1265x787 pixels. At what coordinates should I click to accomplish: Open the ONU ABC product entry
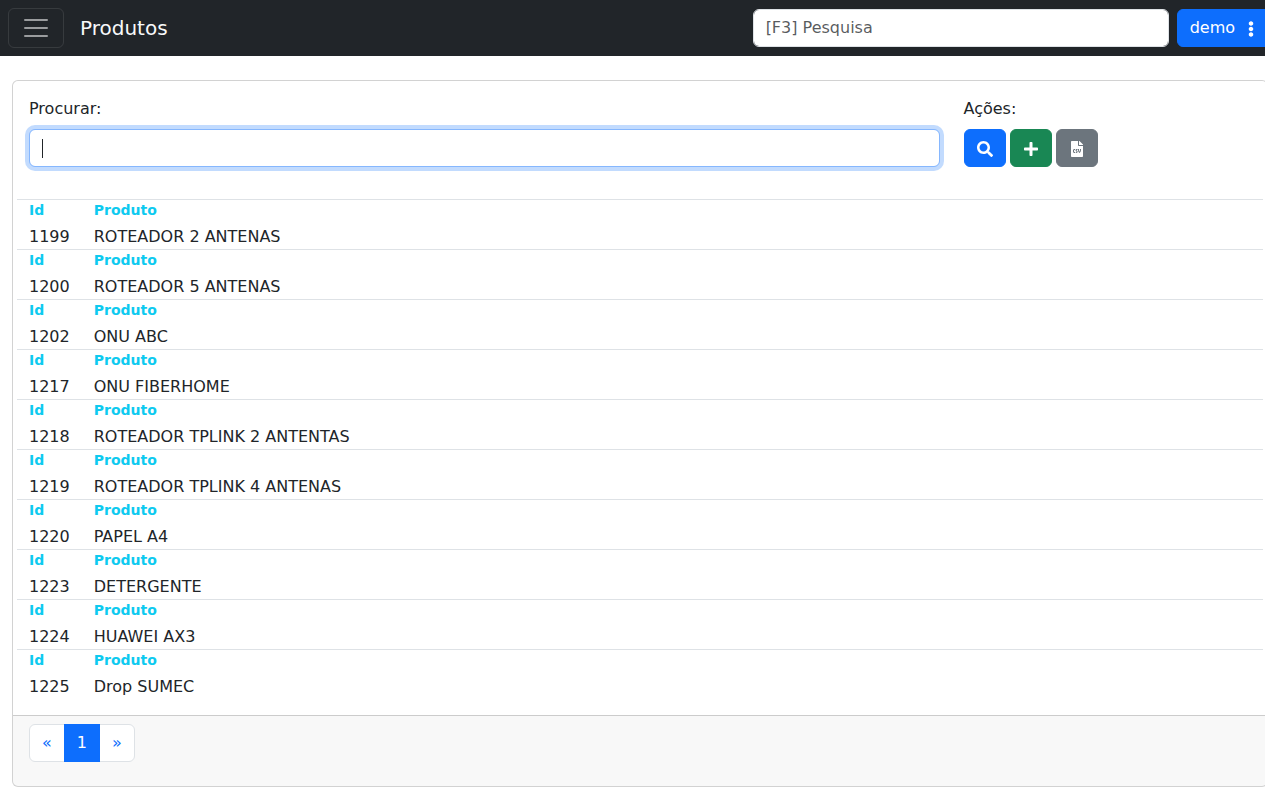[131, 337]
